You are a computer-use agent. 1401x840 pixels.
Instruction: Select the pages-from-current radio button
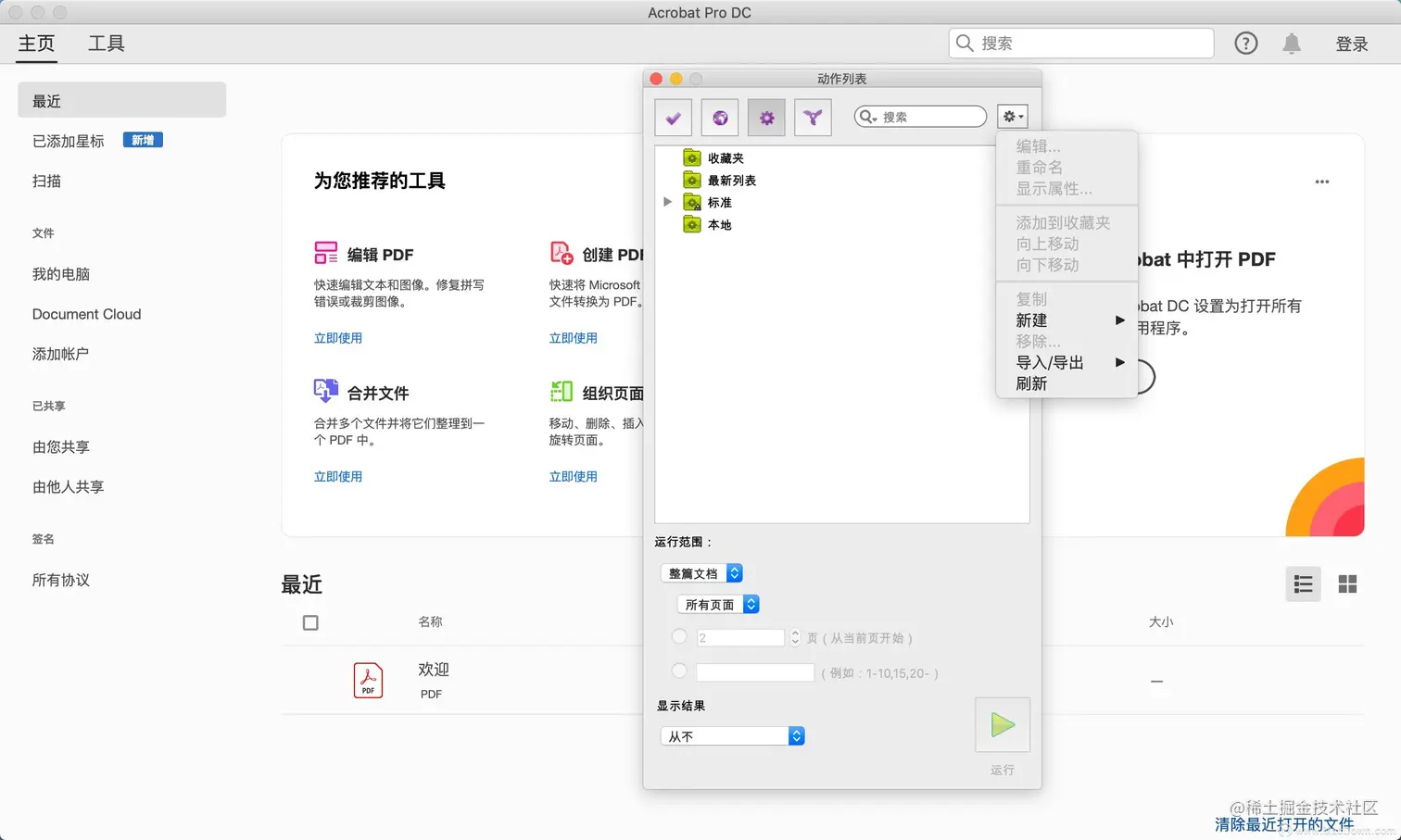679,636
